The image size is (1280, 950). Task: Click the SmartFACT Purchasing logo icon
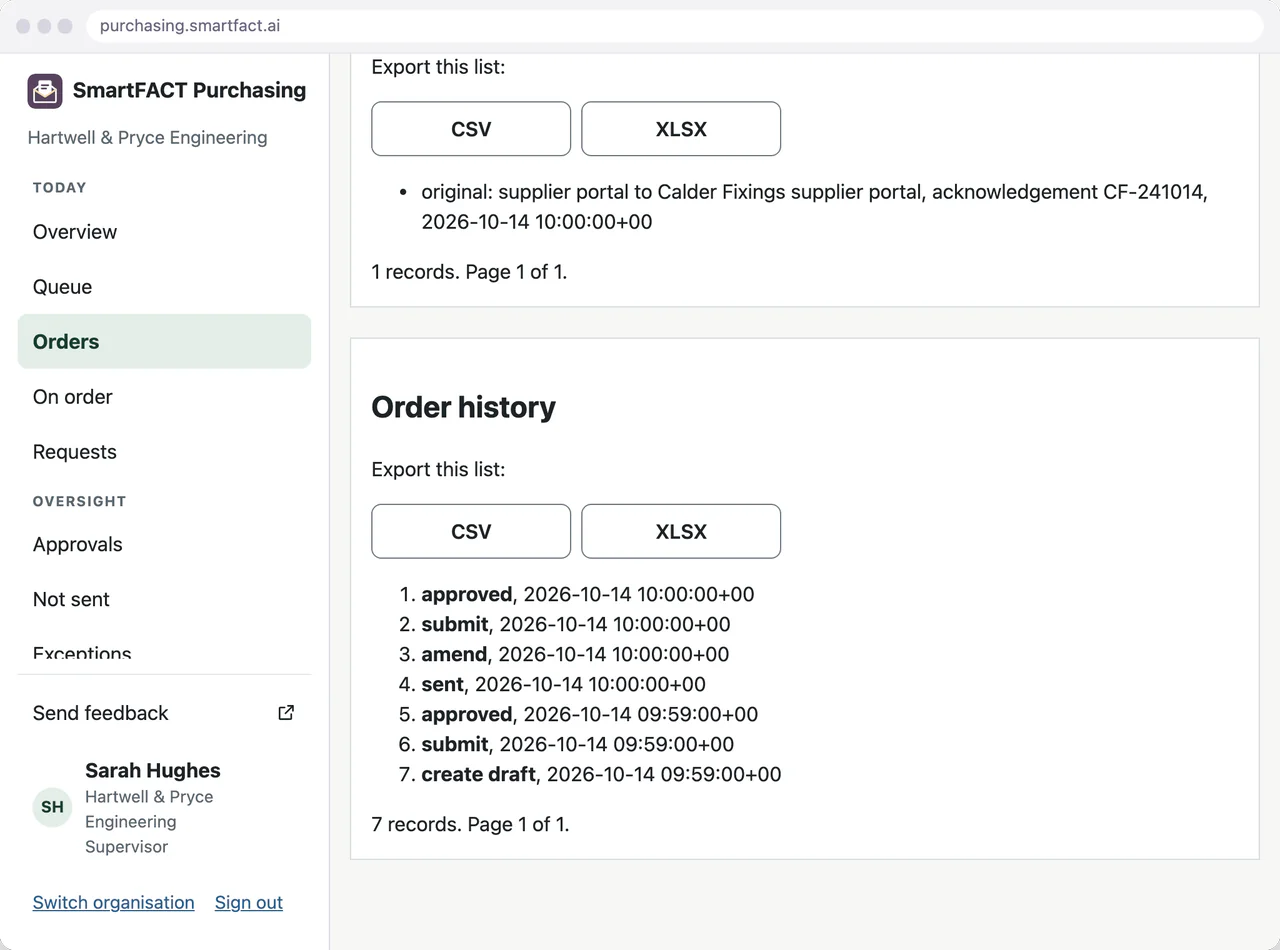(x=45, y=91)
